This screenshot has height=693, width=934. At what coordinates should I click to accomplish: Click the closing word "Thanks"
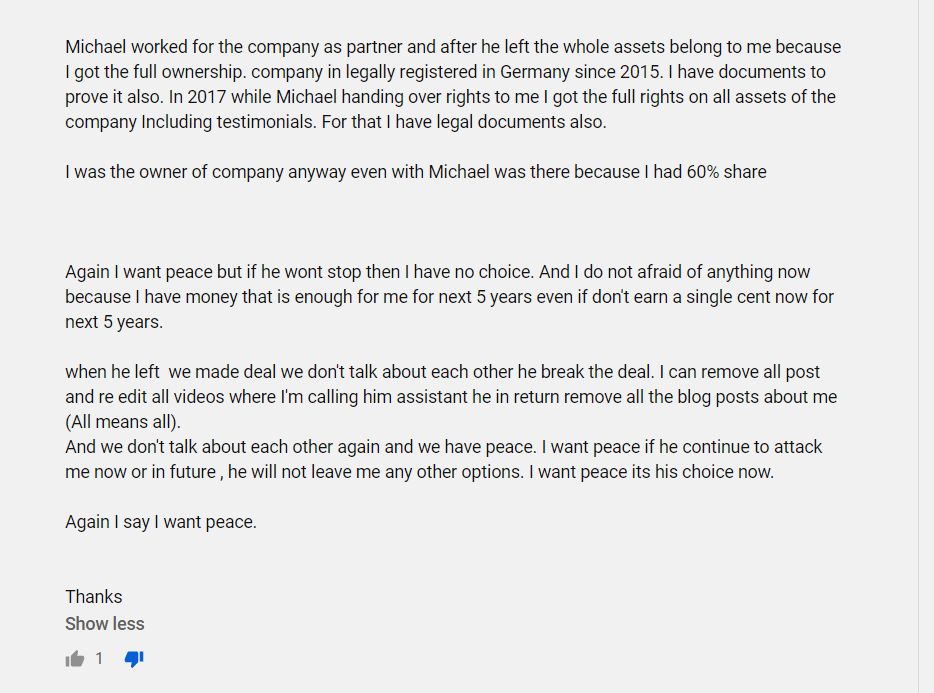[x=94, y=597]
